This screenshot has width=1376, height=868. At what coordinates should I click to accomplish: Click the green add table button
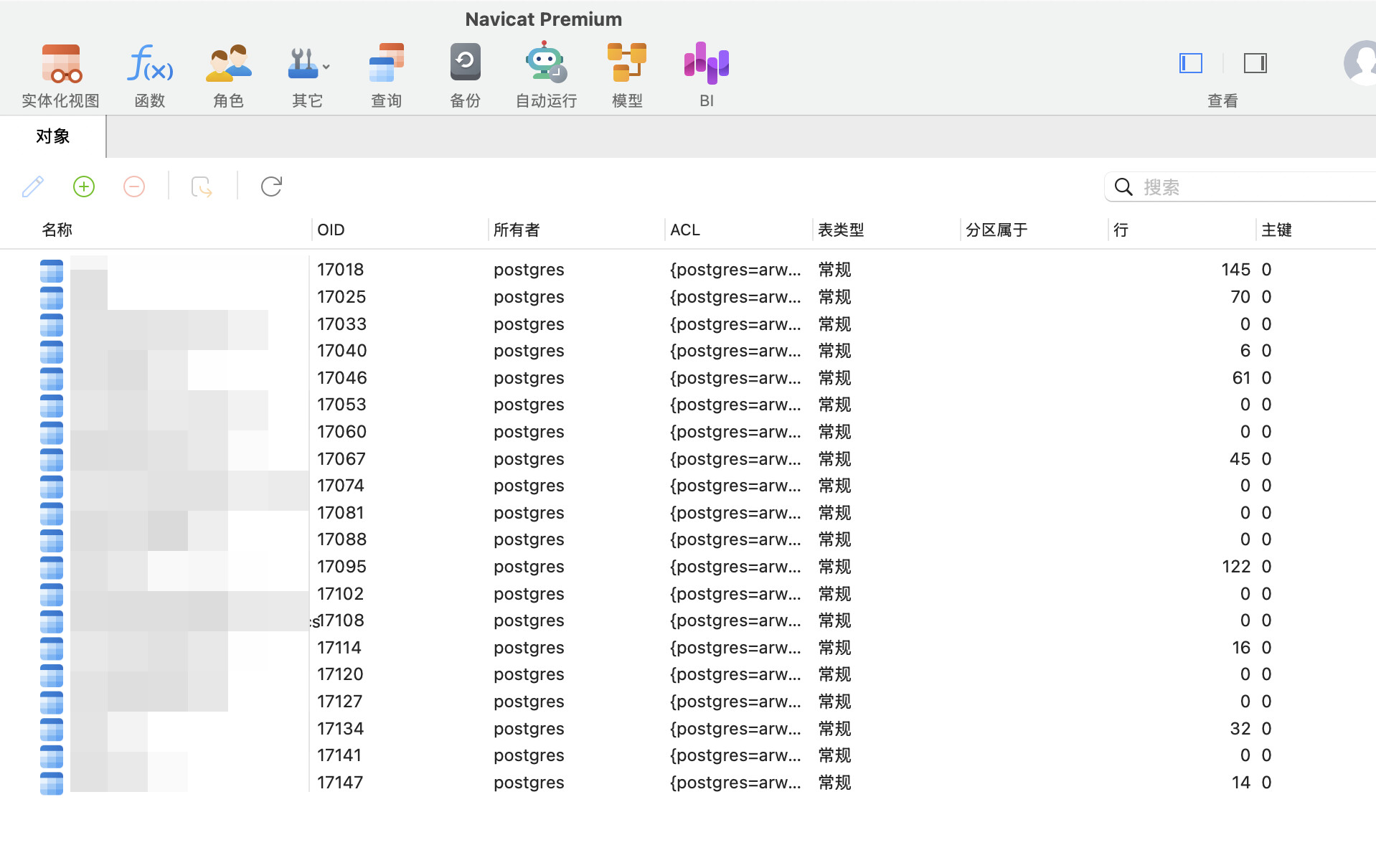84,187
